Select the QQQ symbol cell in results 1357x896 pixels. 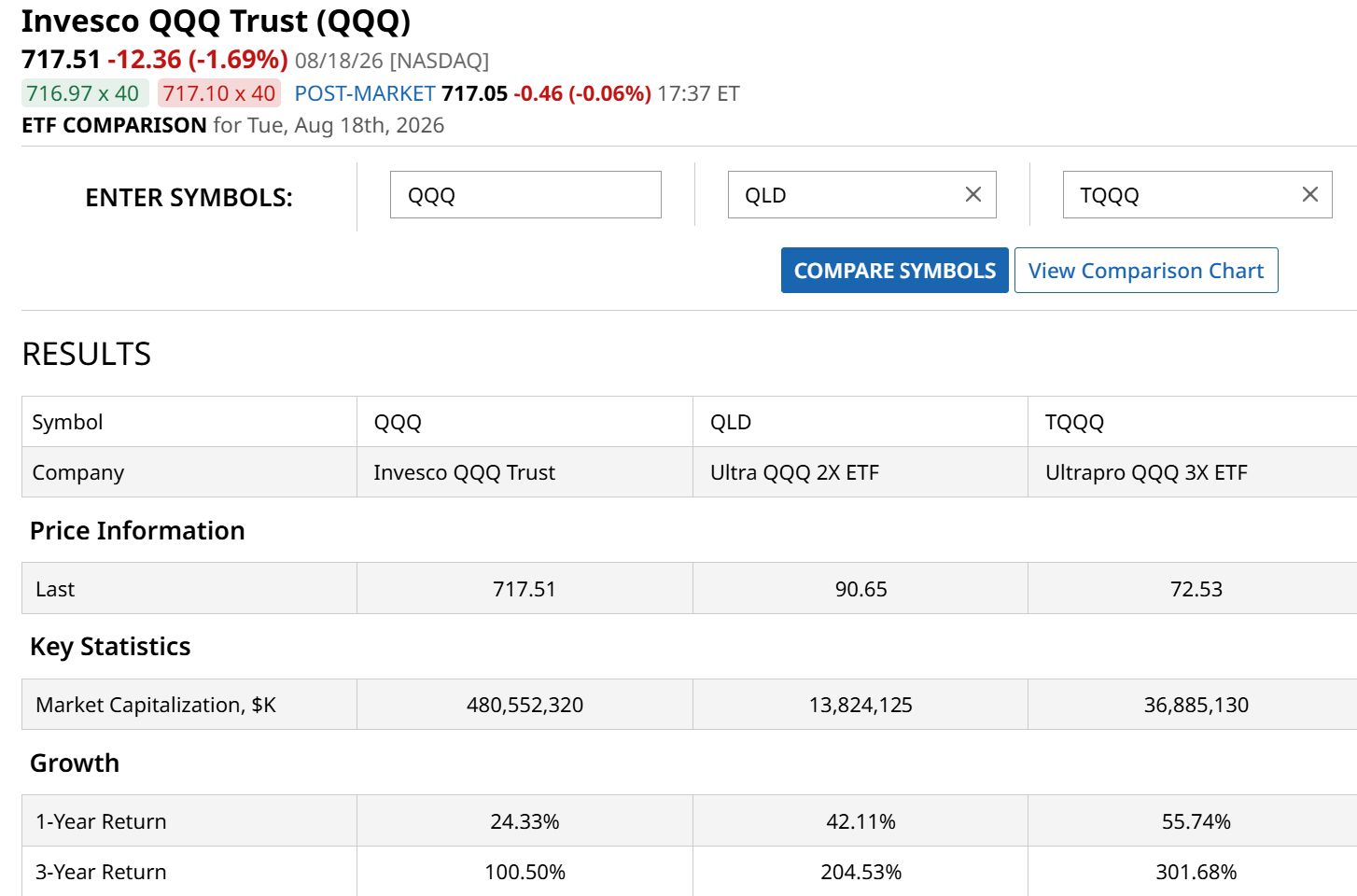pyautogui.click(x=525, y=422)
